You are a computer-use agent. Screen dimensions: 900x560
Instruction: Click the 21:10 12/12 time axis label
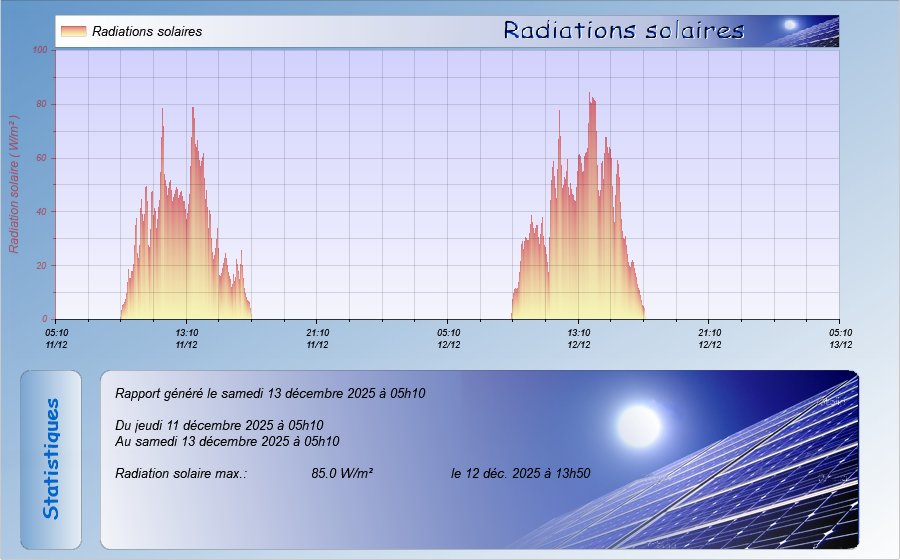[x=709, y=338]
